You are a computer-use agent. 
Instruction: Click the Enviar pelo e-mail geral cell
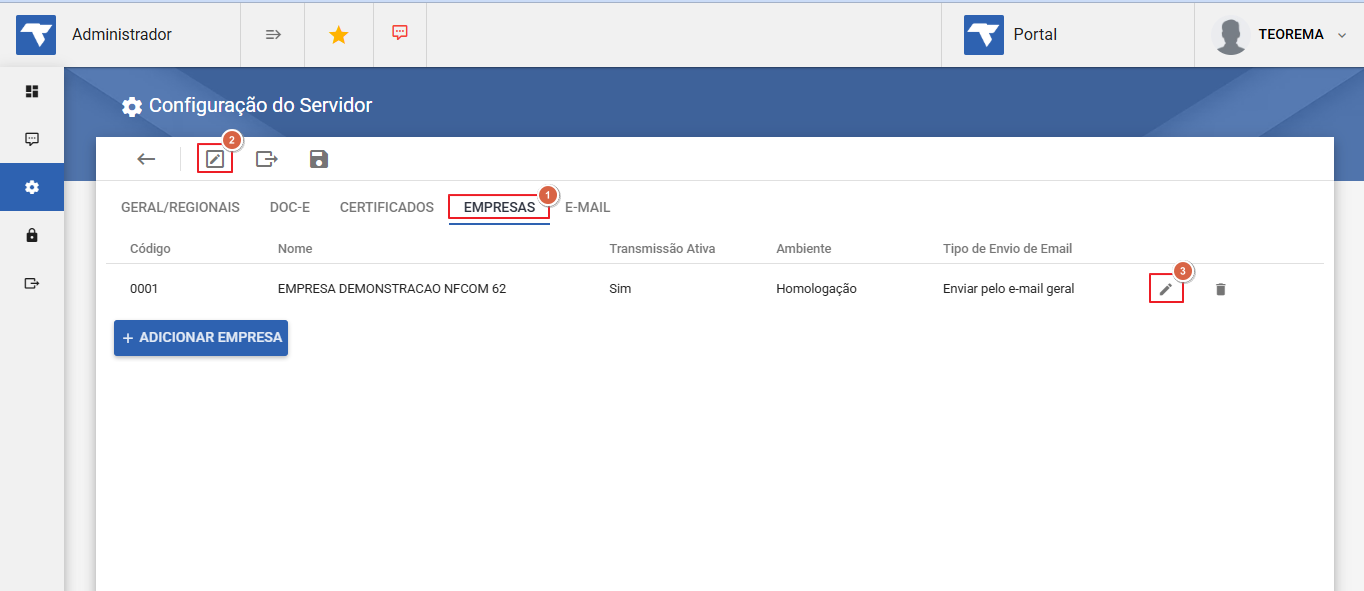pyautogui.click(x=1009, y=289)
